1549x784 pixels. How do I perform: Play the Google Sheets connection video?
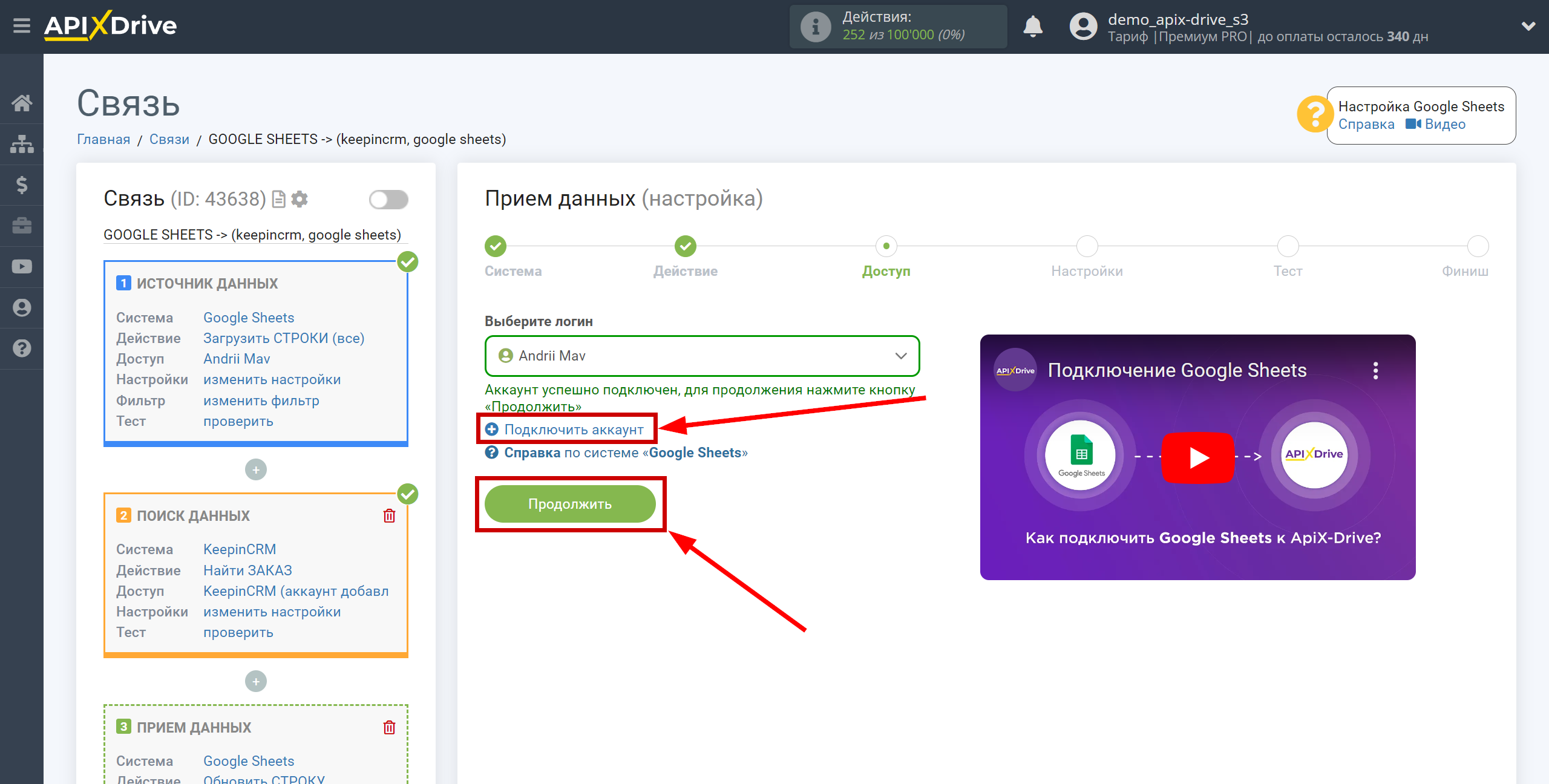coord(1197,458)
